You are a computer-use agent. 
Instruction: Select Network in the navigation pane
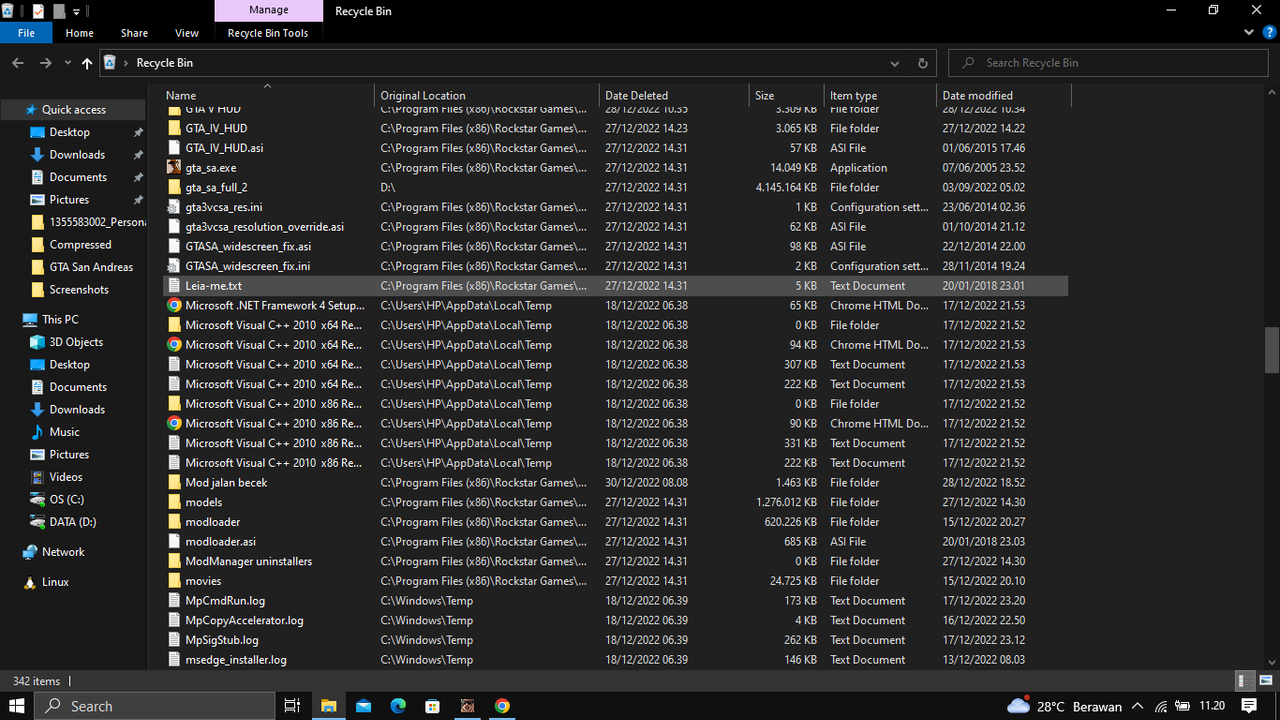pyautogui.click(x=63, y=552)
